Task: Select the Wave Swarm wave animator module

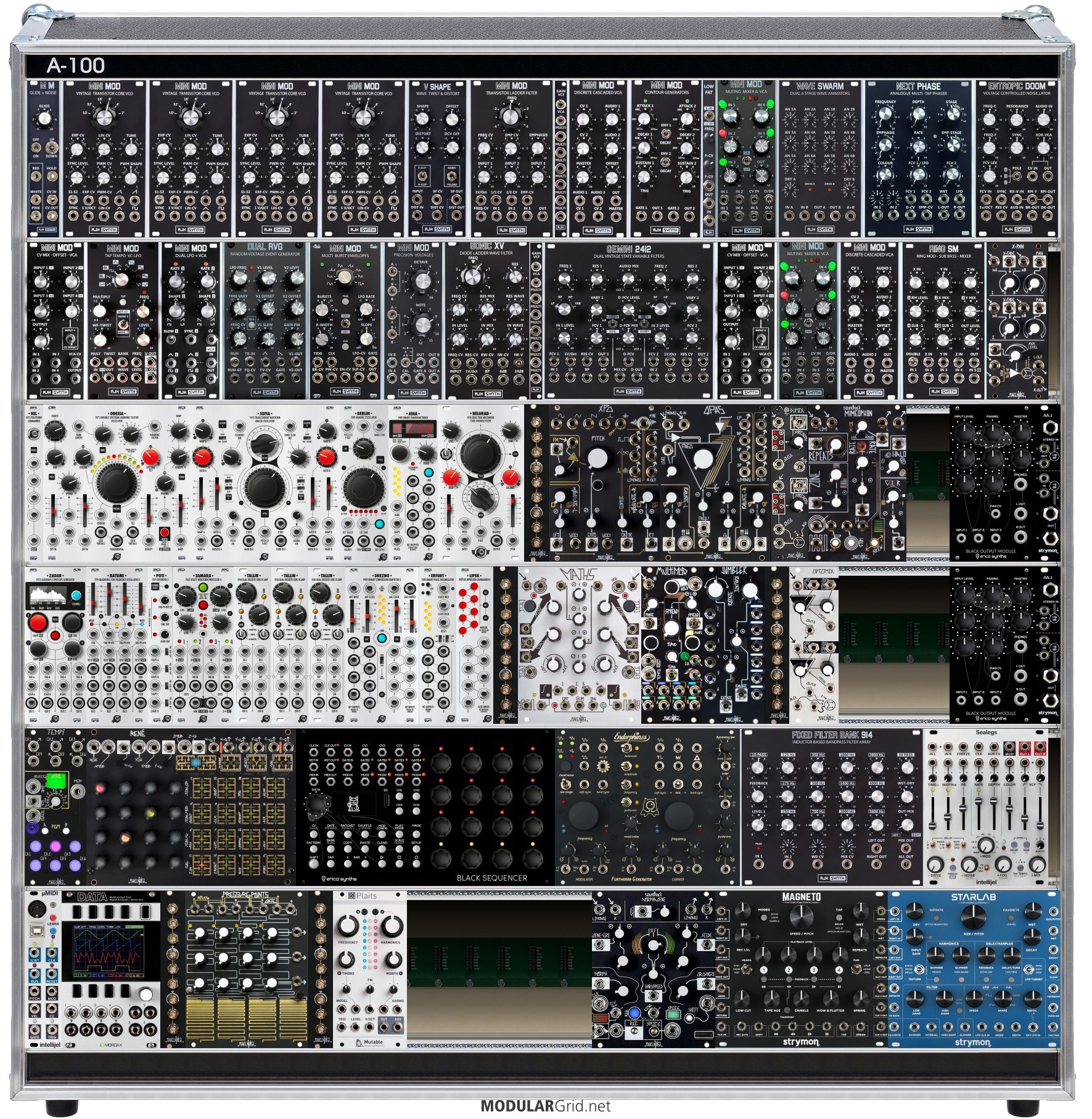Action: coord(819,158)
